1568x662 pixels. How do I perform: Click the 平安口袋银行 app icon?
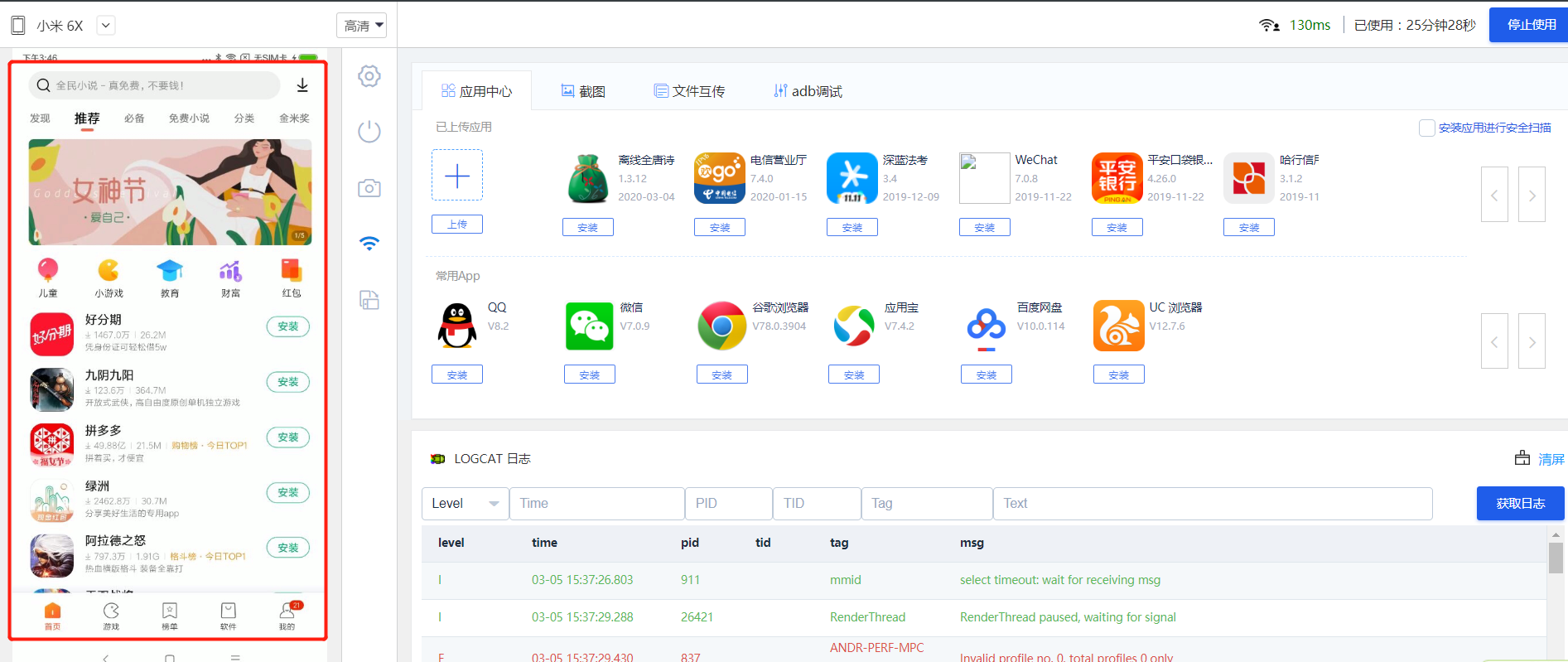click(1117, 178)
